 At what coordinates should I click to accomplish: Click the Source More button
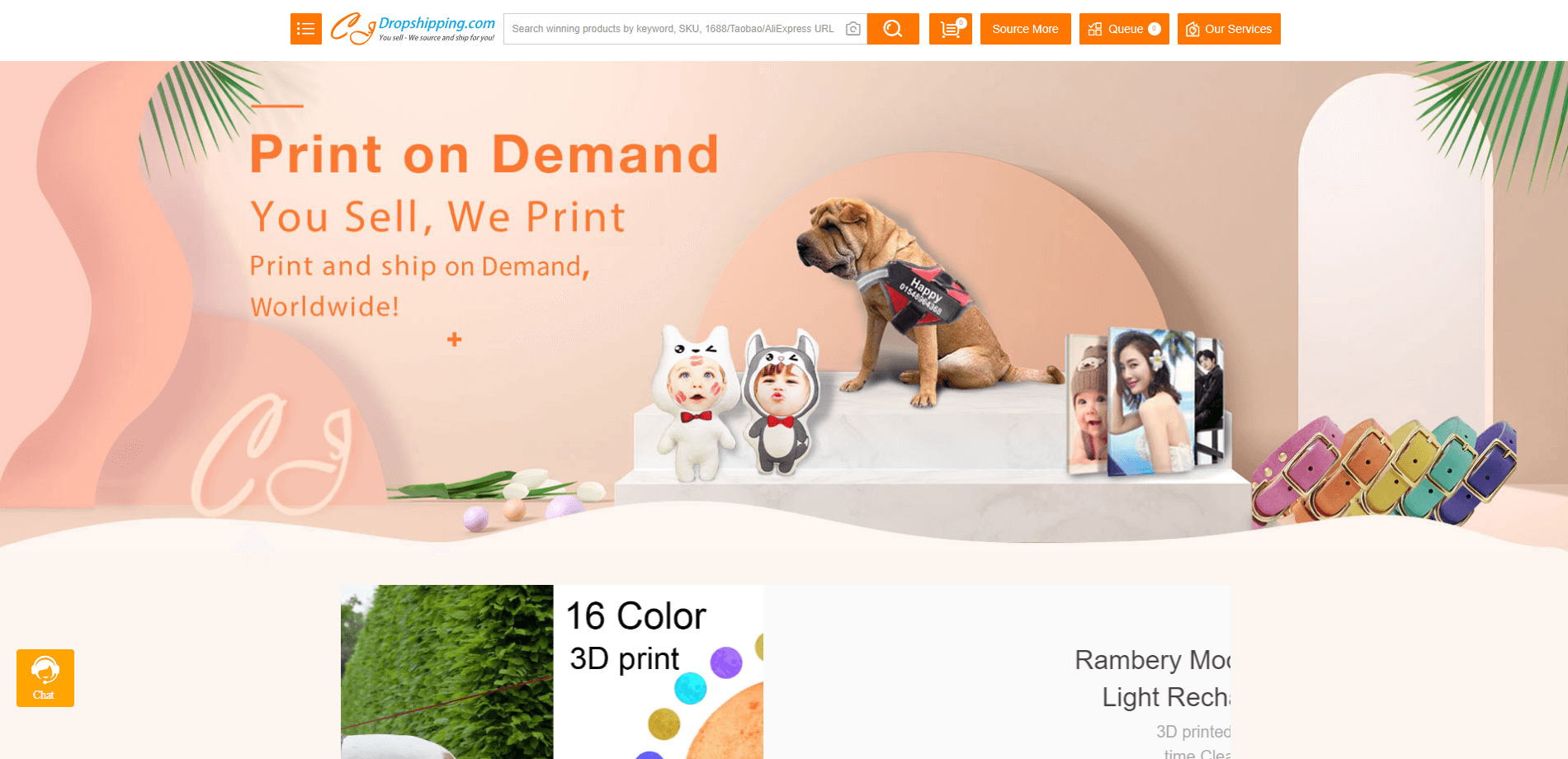point(1026,29)
